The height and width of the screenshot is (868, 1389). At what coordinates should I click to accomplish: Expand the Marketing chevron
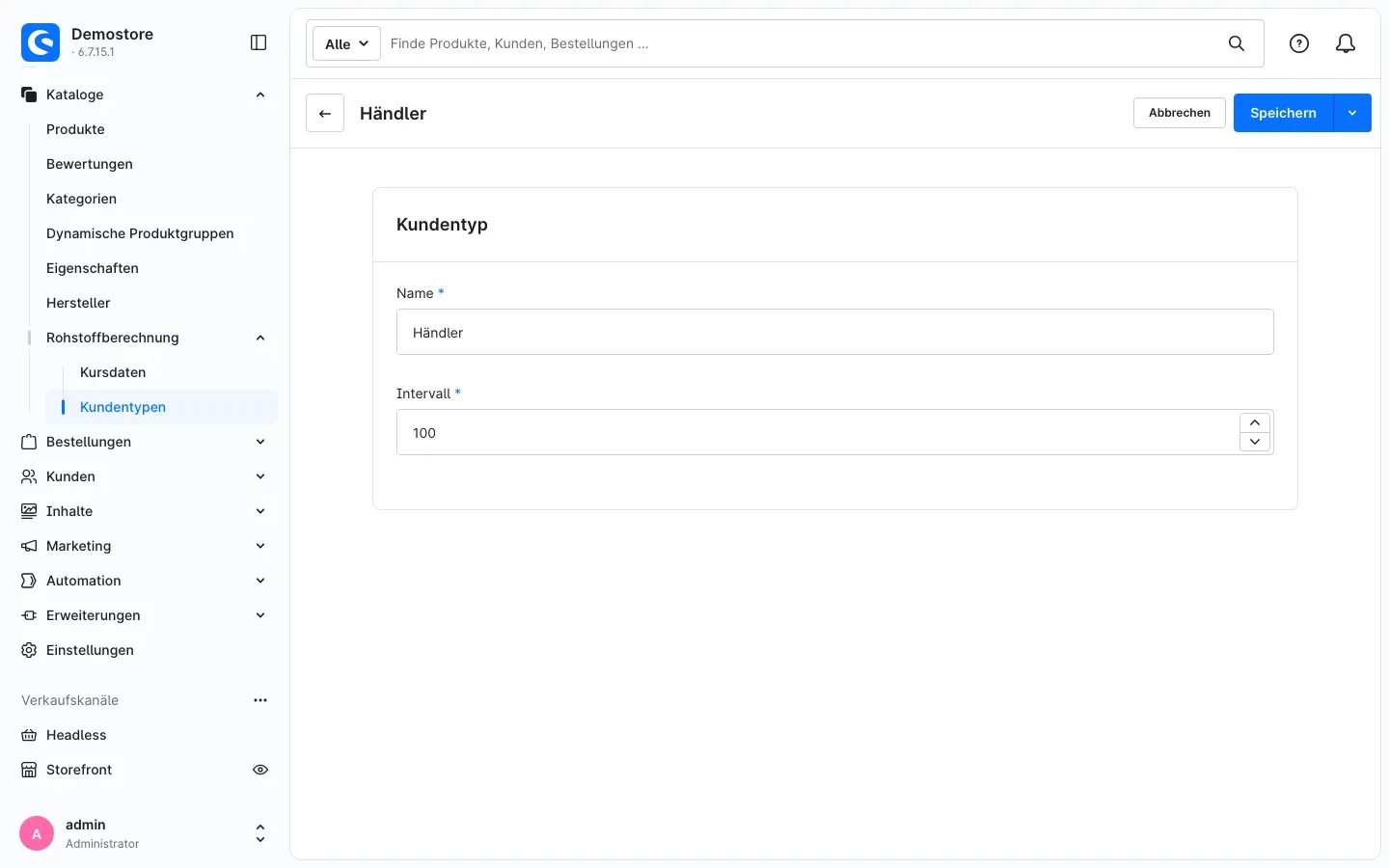pos(260,546)
